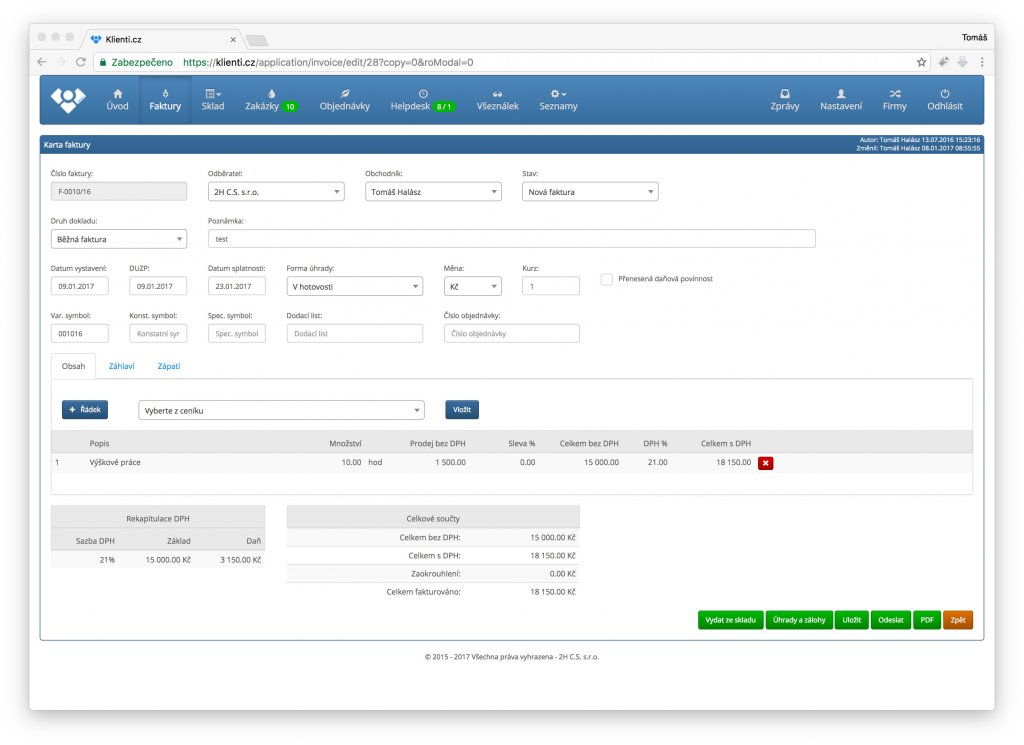Open the Měna currency dropdown
This screenshot has height=745, width=1024.
[x=472, y=287]
